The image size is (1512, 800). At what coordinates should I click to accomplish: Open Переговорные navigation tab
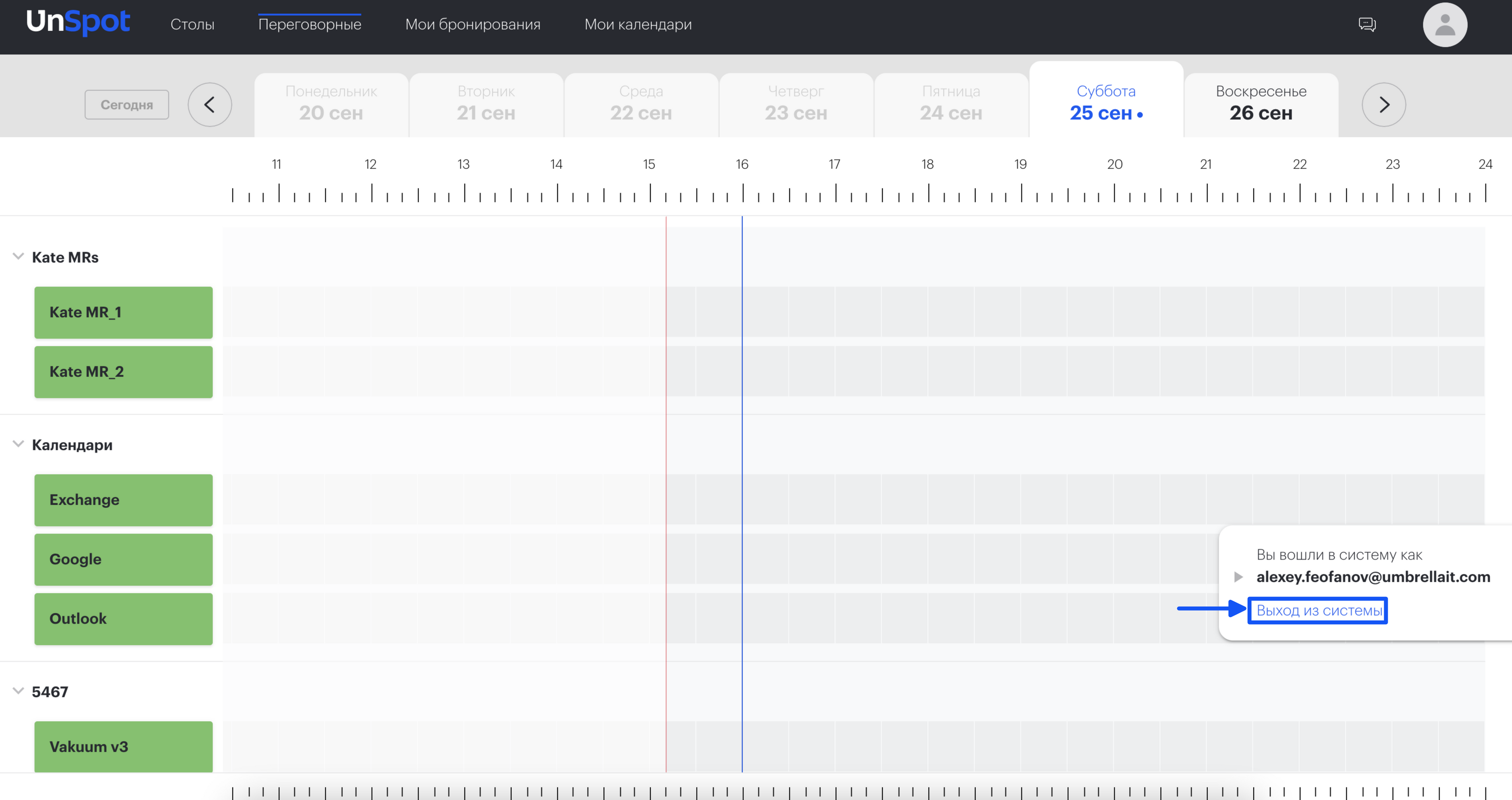309,24
